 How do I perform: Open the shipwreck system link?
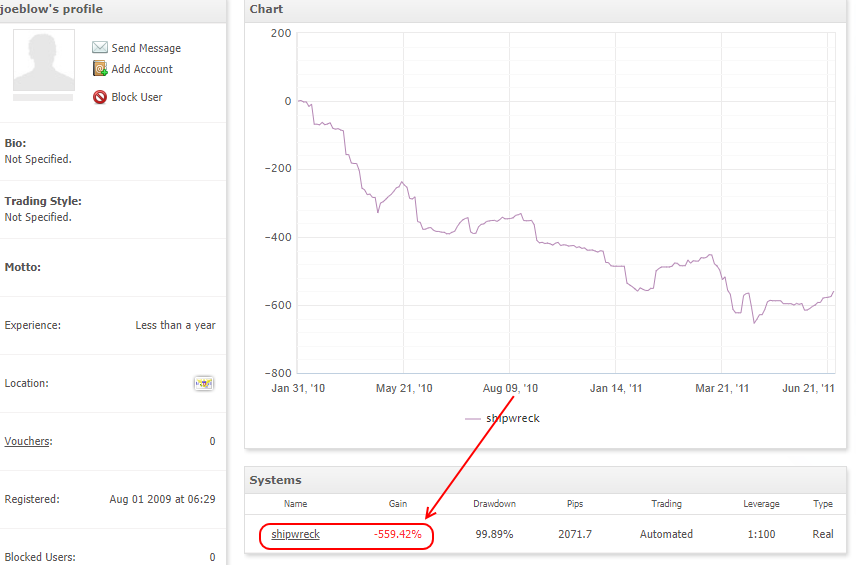point(295,534)
